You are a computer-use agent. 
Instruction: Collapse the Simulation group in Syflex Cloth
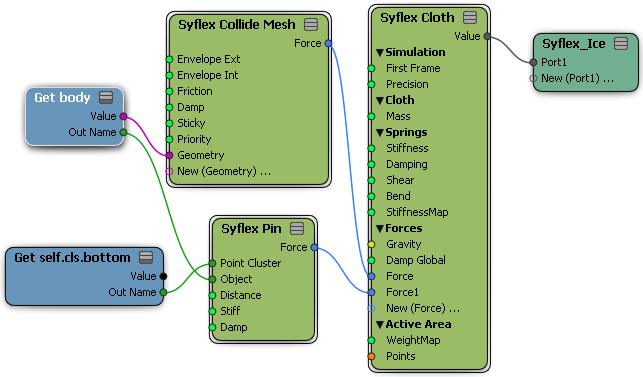[x=380, y=53]
